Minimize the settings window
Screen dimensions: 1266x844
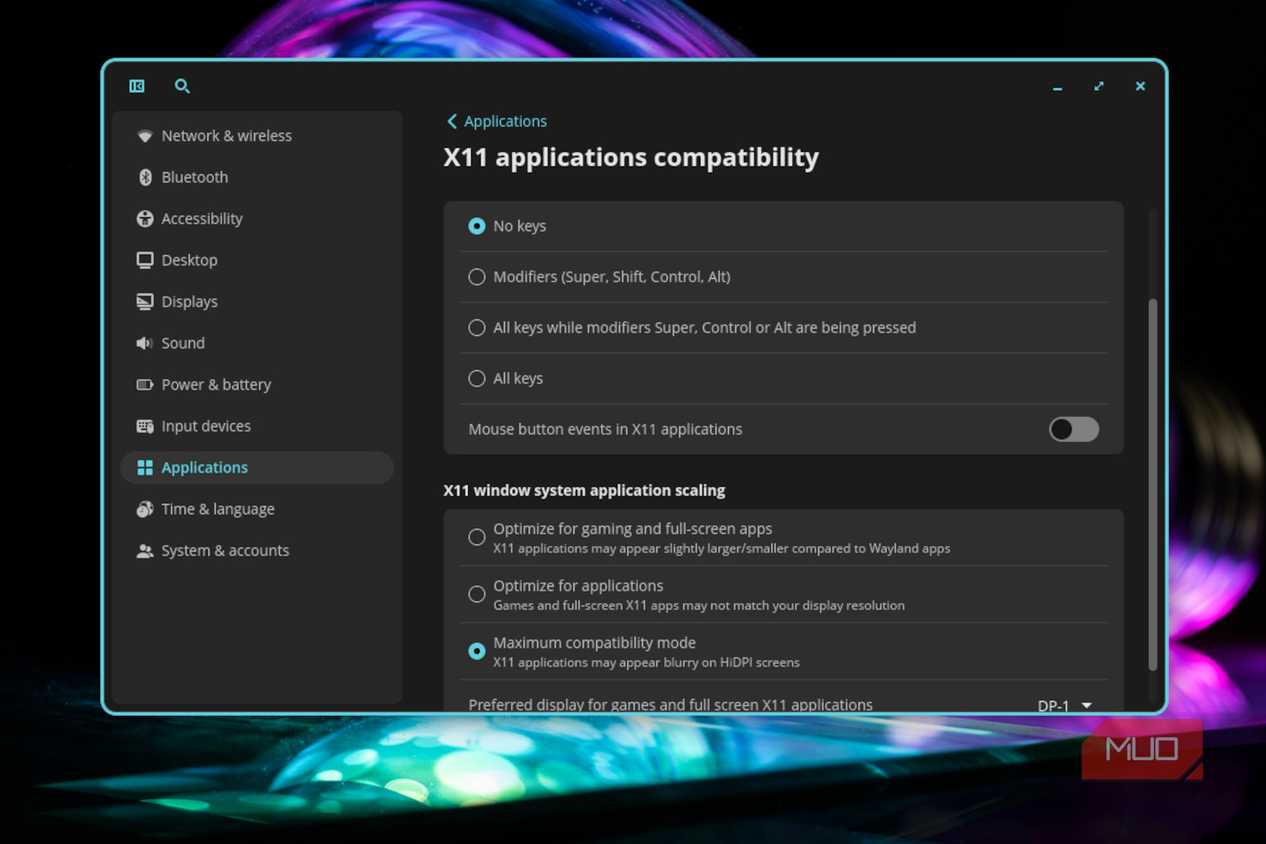(1057, 87)
